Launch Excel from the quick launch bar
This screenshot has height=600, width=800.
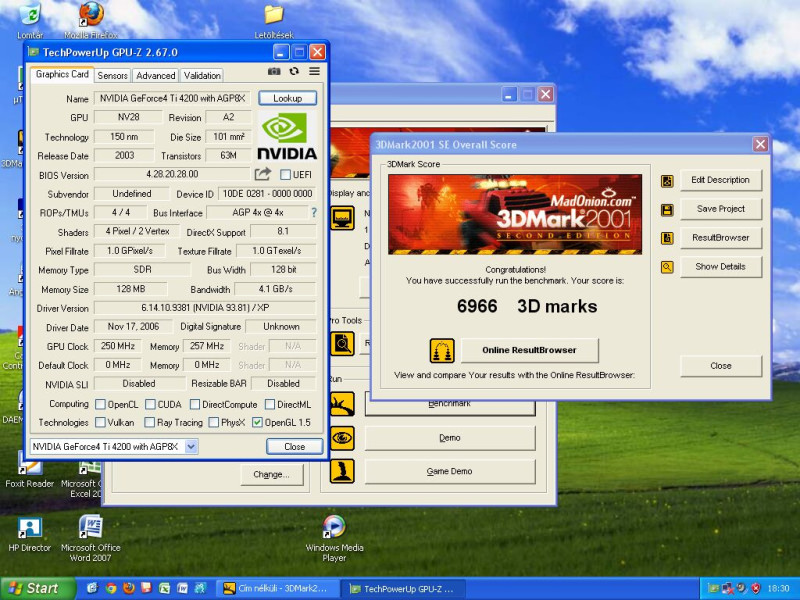pos(164,588)
